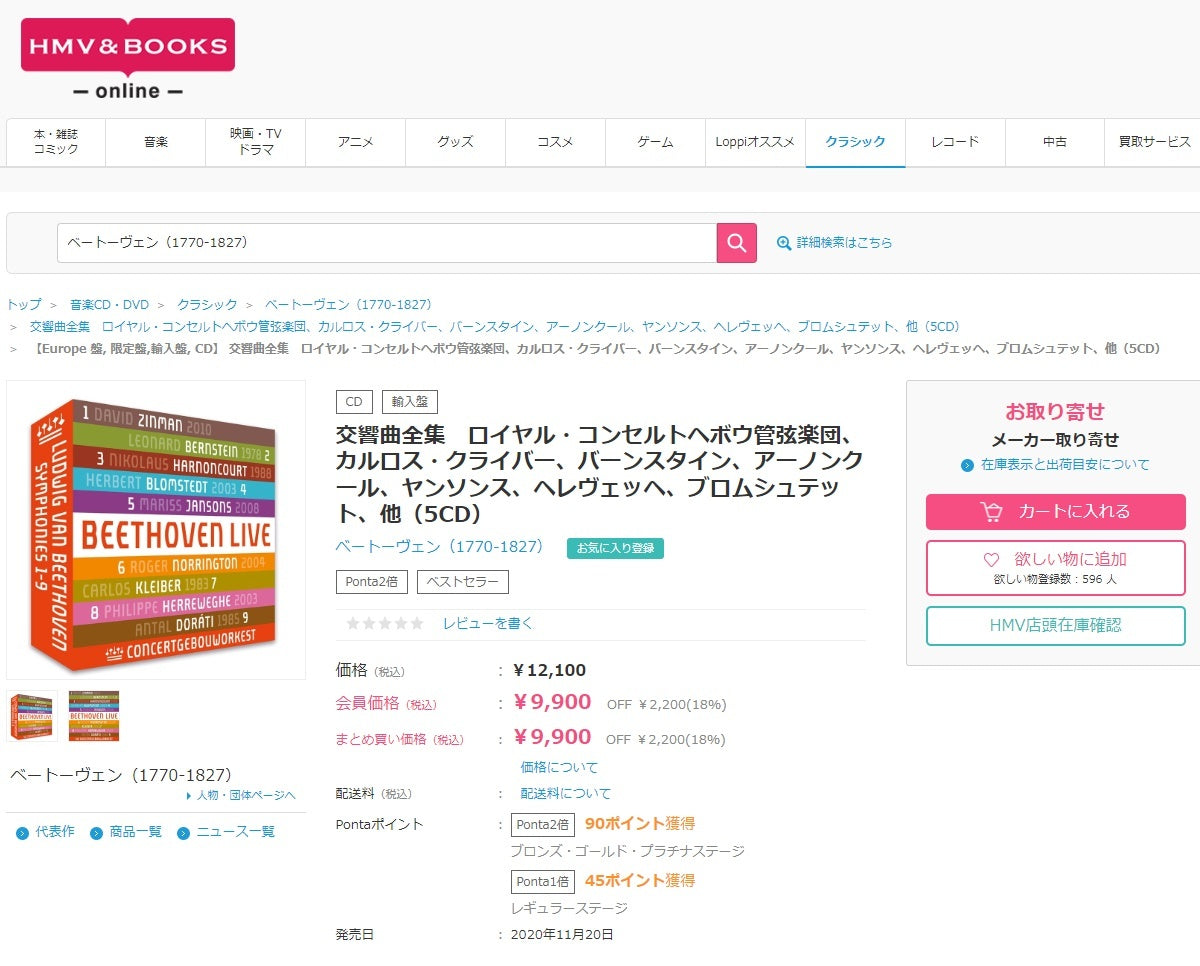The width and height of the screenshot is (1200, 966).
Task: Click the heart icon in 欲しい物に追加
Action: pos(991,559)
